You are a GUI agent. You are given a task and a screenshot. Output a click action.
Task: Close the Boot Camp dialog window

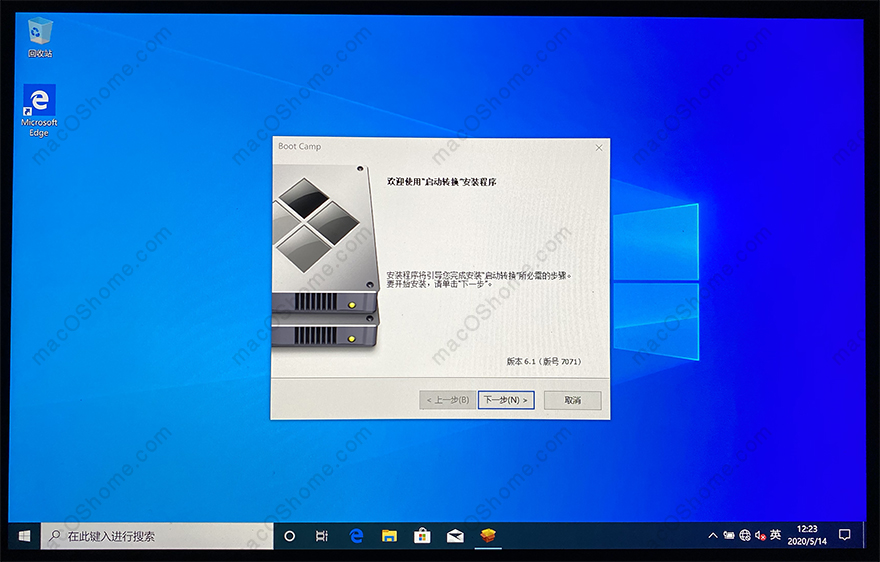point(599,148)
